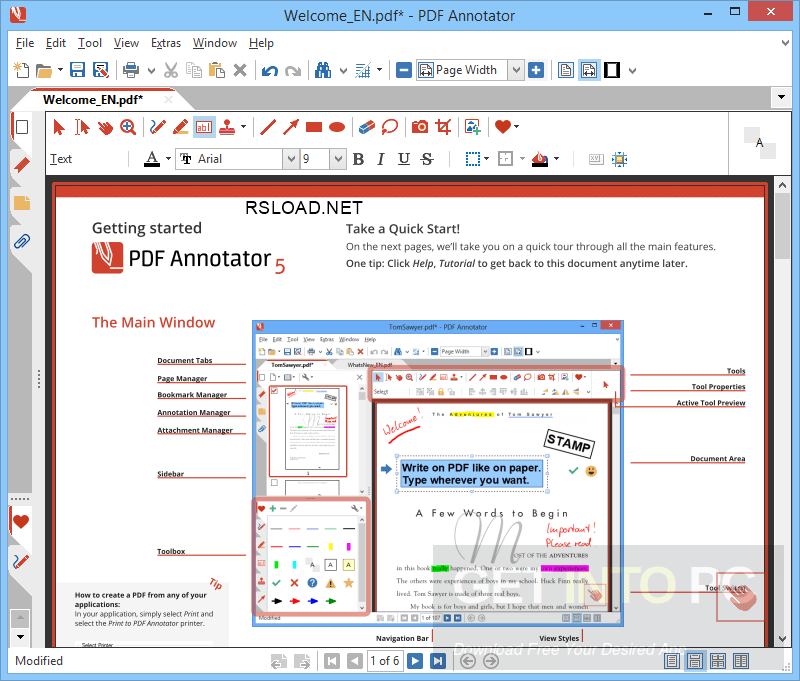Select the Lasso tool
The image size is (800, 681).
pyautogui.click(x=390, y=127)
